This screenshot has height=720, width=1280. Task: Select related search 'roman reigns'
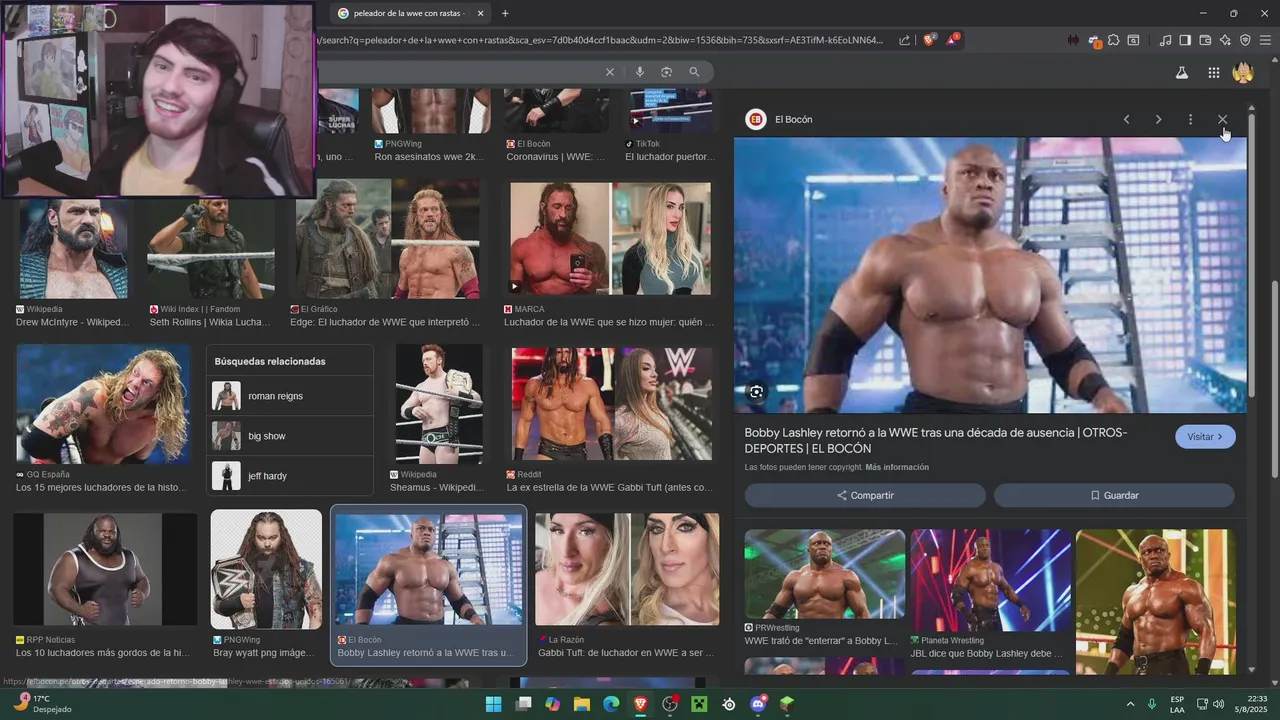[x=290, y=396]
